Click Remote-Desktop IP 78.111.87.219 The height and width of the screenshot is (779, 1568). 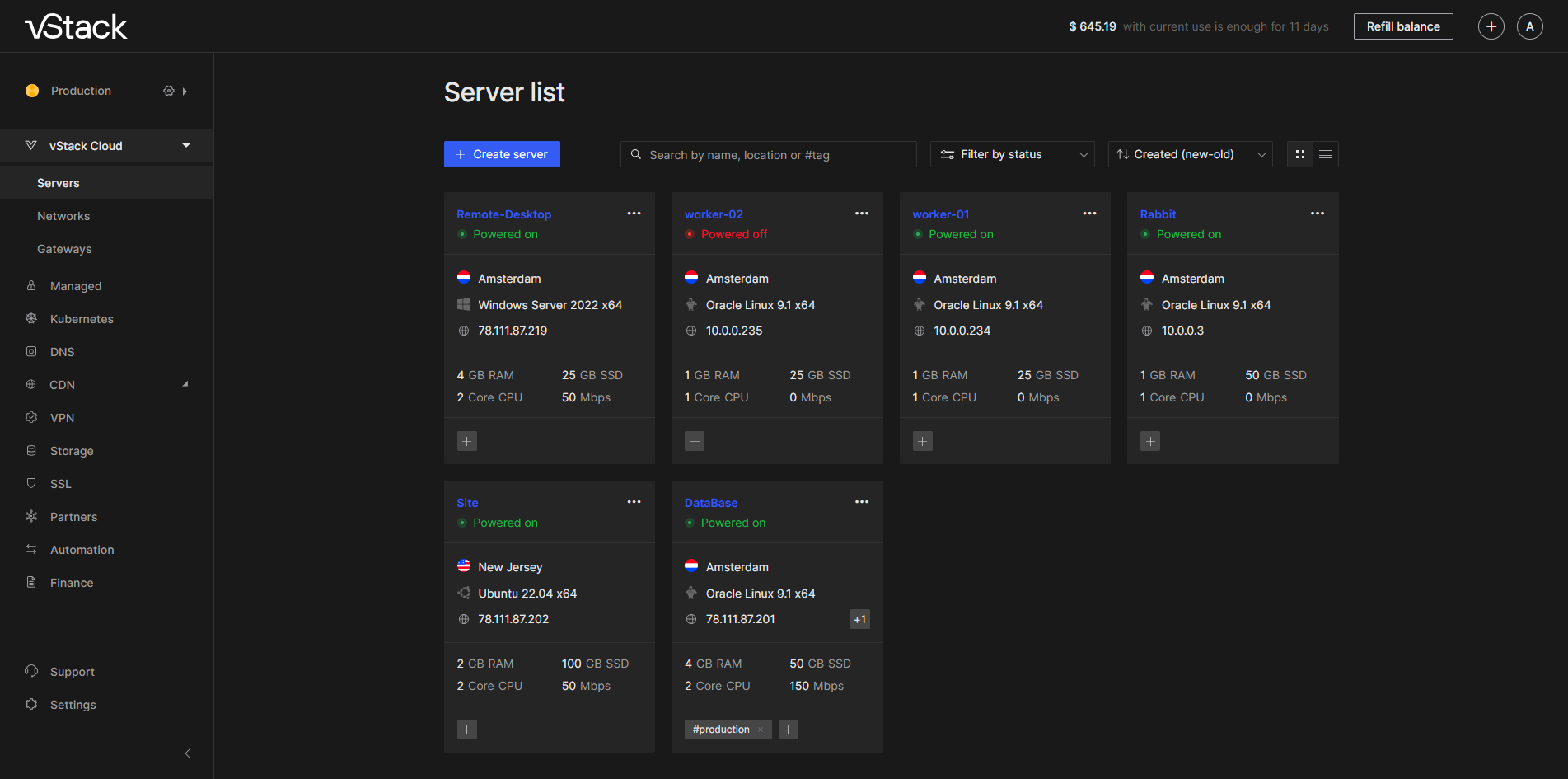coord(513,331)
